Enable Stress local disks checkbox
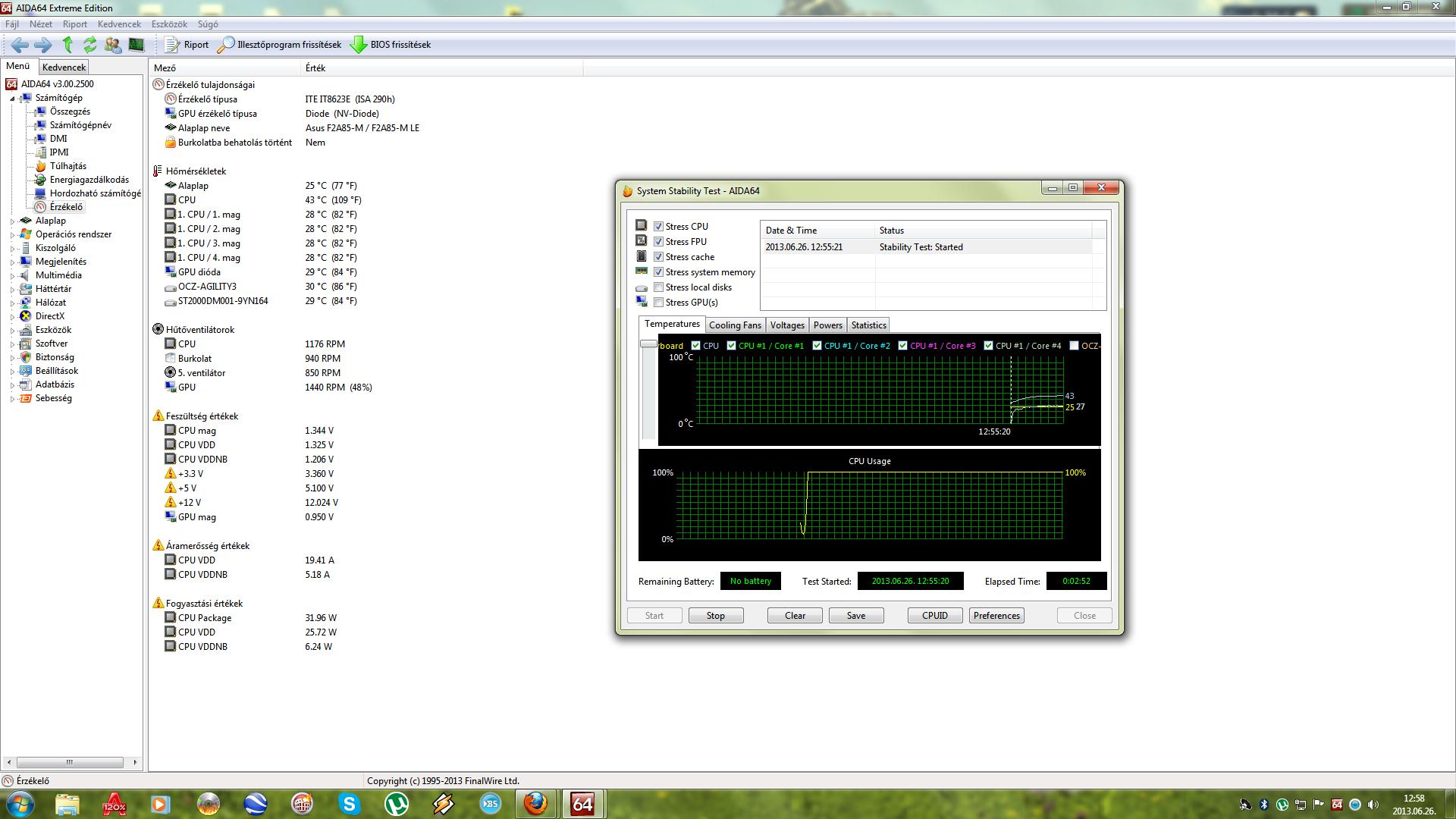Screen dimensions: 1456x819 pos(658,287)
